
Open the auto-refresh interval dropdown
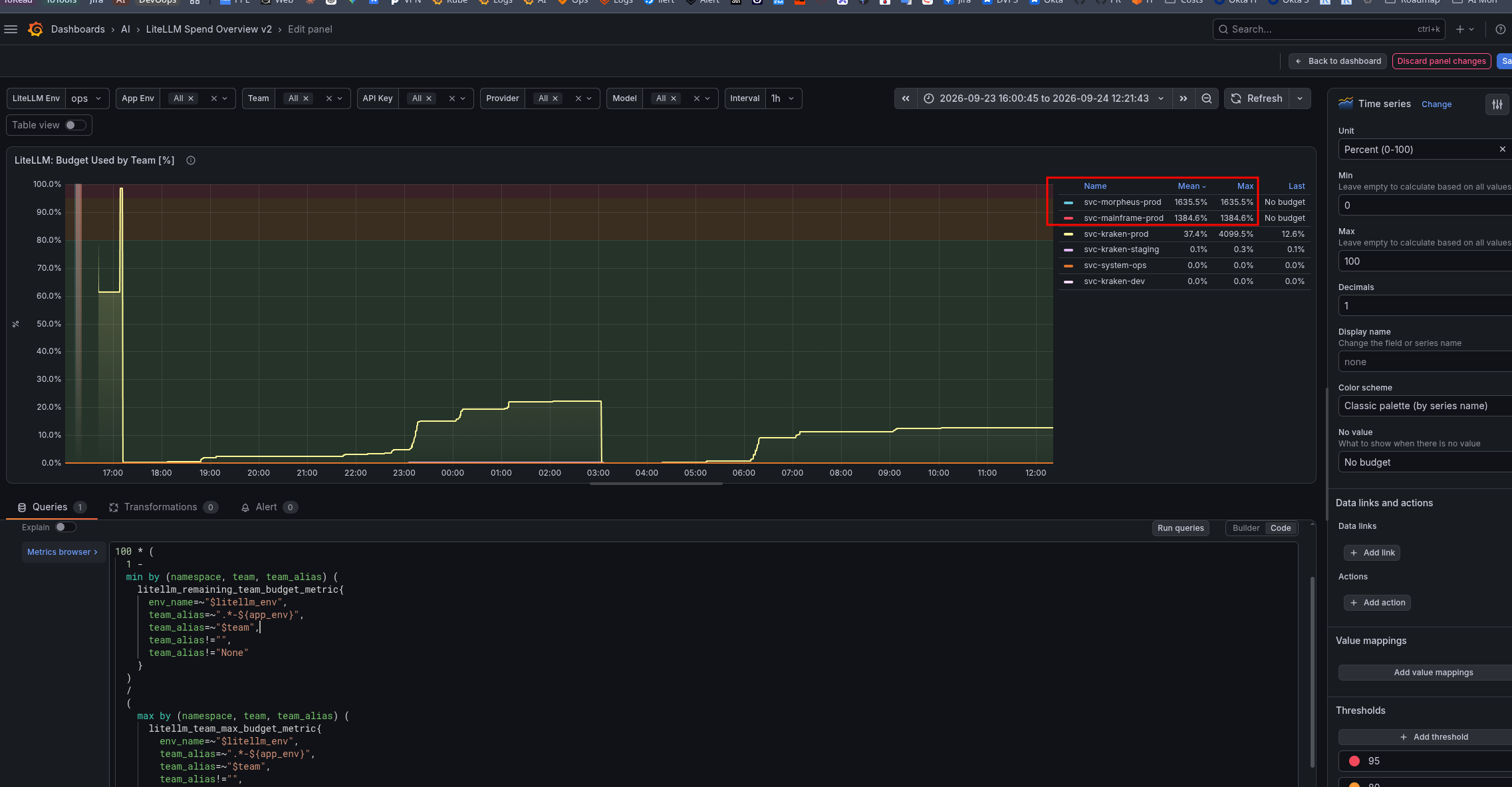point(1300,98)
